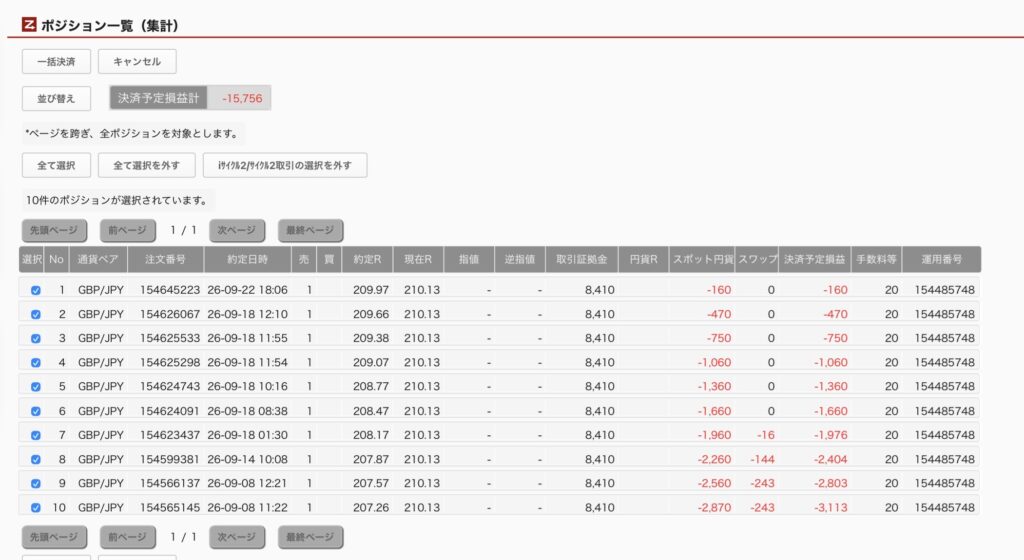1024x560 pixels.
Task: Click top 最終ページ pagination button
Action: (x=310, y=230)
